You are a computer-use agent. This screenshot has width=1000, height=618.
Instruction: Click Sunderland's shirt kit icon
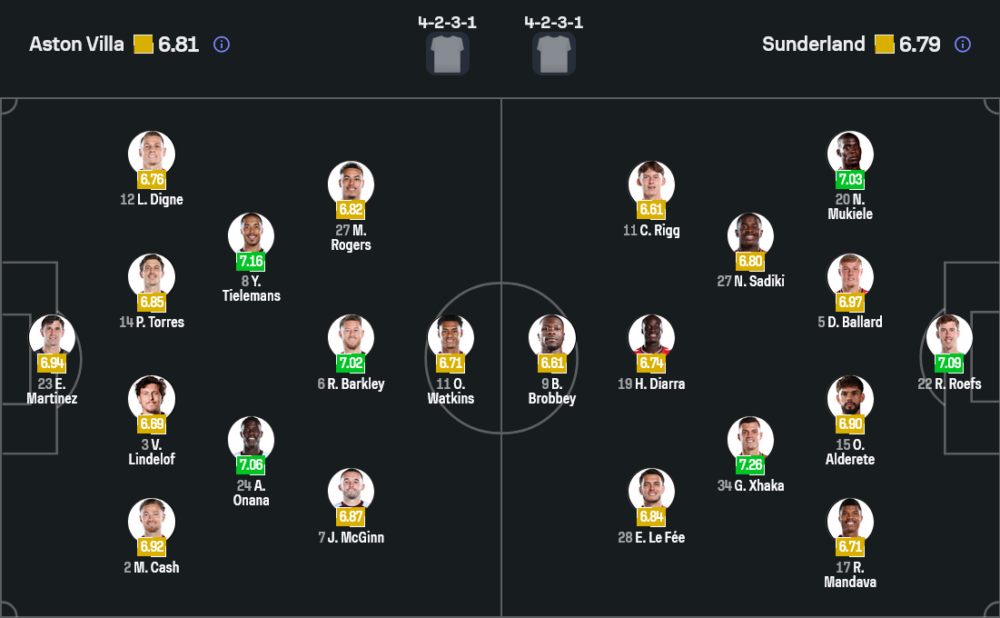point(553,53)
